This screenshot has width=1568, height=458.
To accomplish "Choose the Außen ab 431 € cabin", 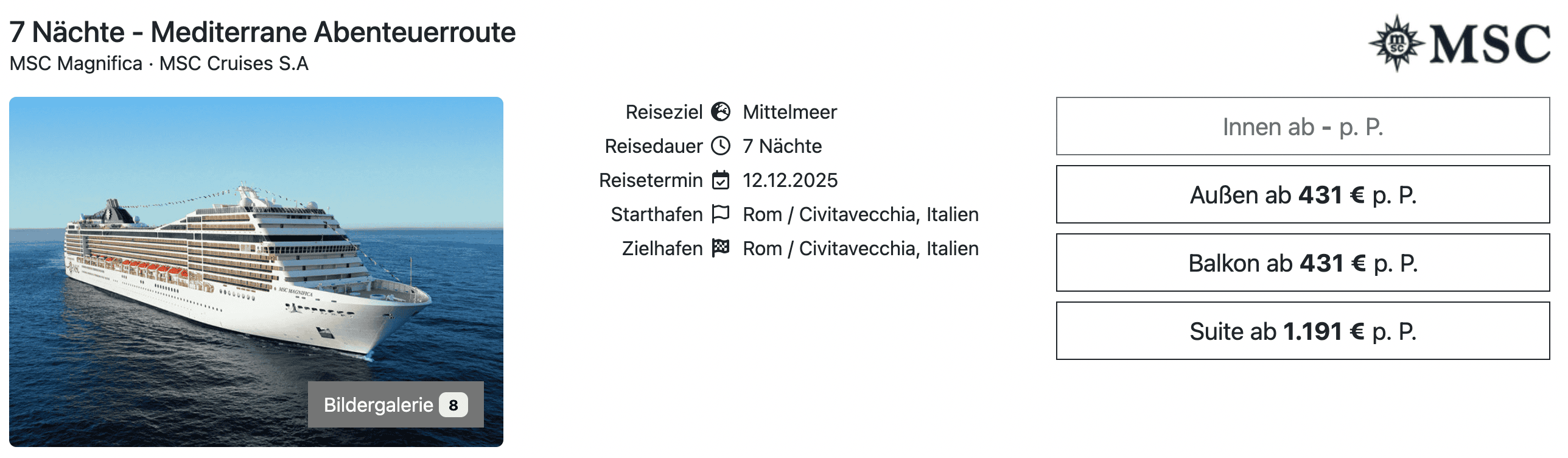I will point(1303,195).
